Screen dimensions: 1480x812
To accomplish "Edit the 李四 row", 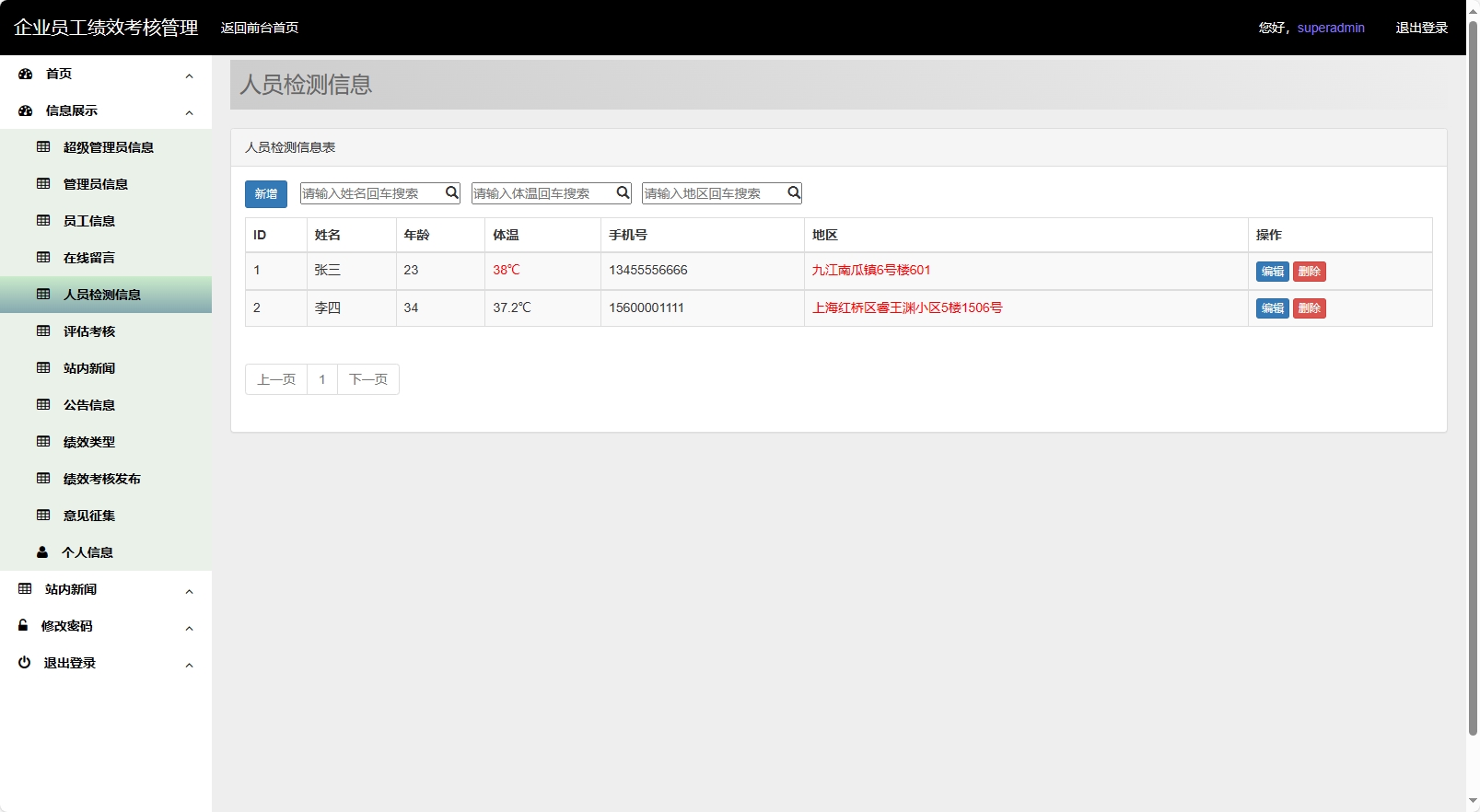I will (1273, 308).
